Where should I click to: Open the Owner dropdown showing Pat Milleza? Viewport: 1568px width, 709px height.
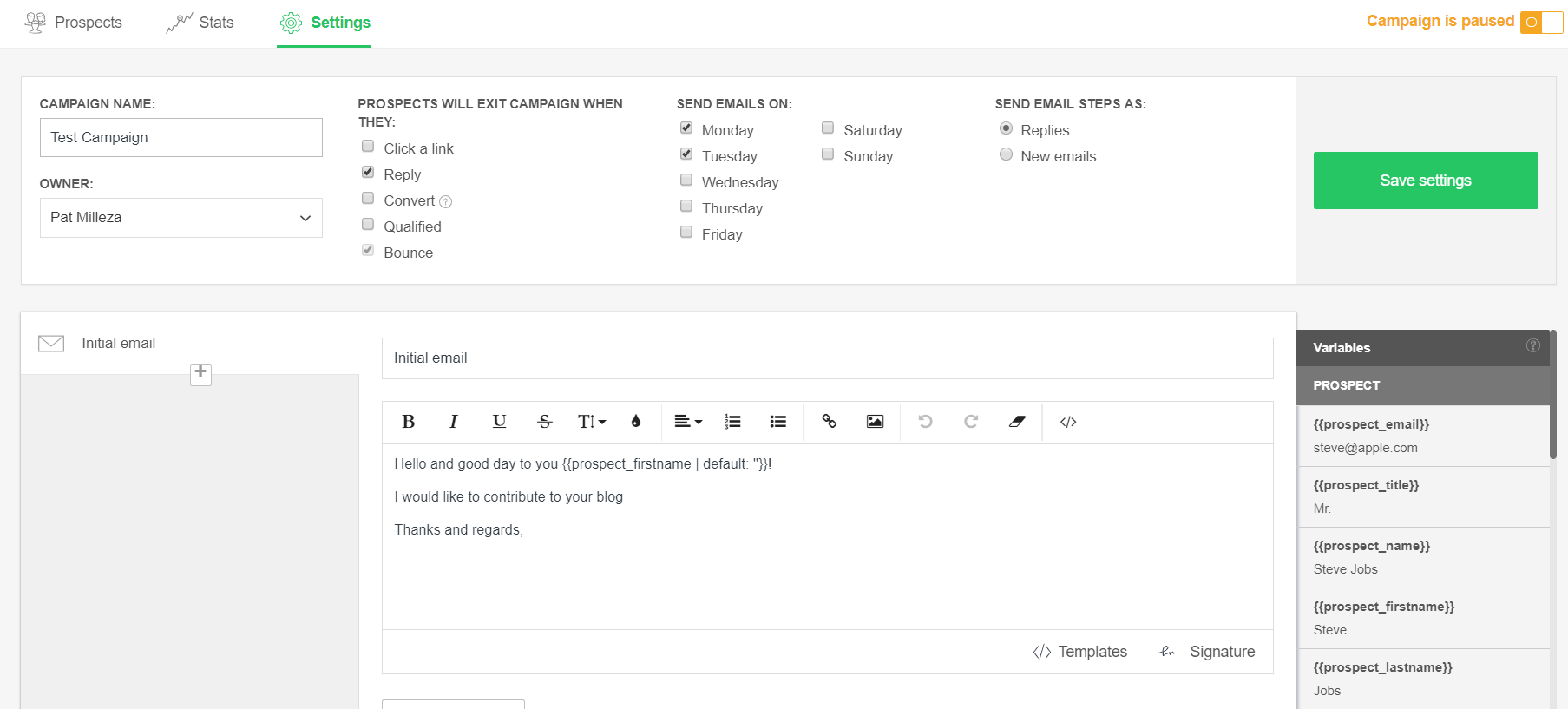click(180, 218)
